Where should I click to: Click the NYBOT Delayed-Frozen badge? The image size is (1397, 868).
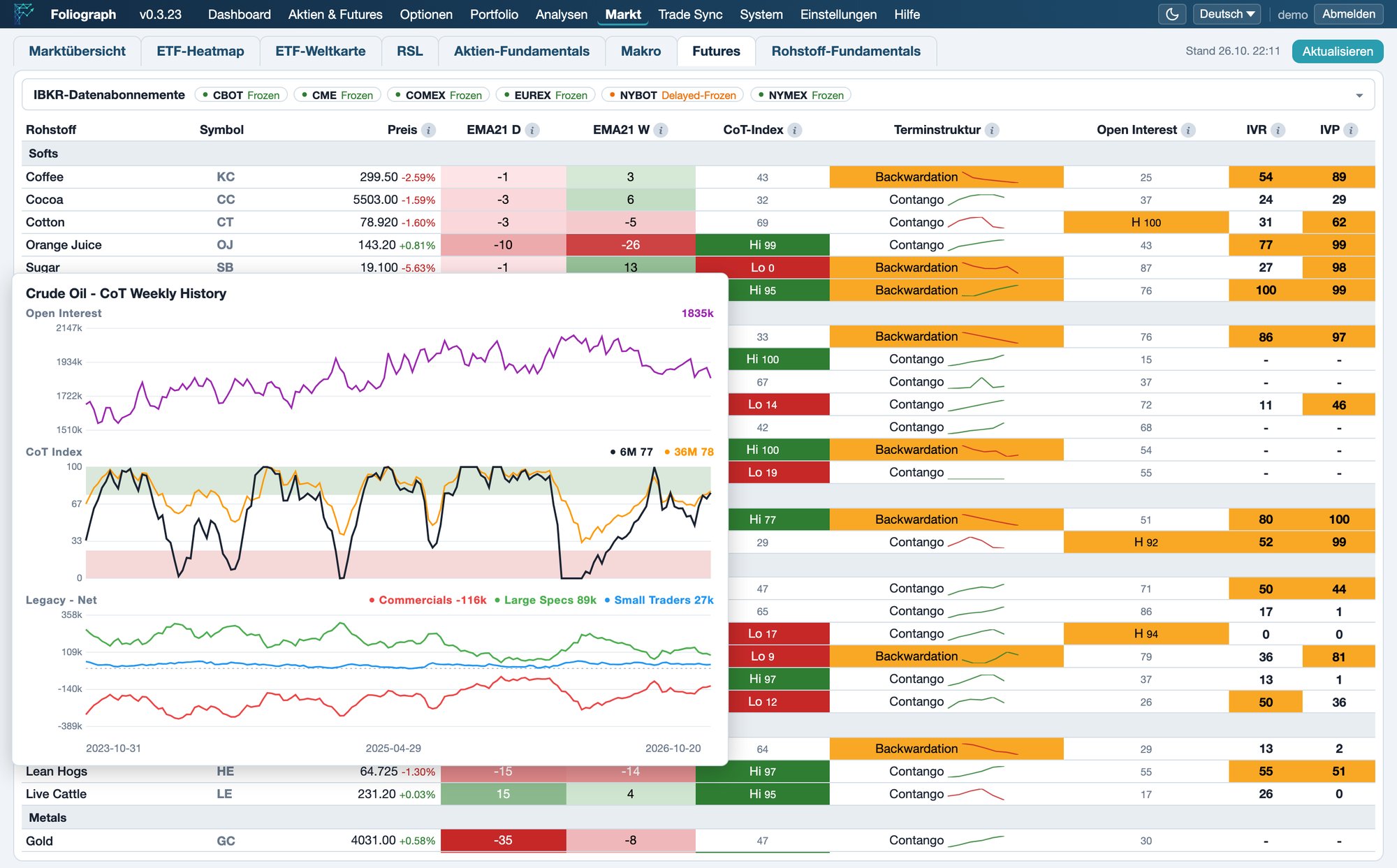click(673, 95)
